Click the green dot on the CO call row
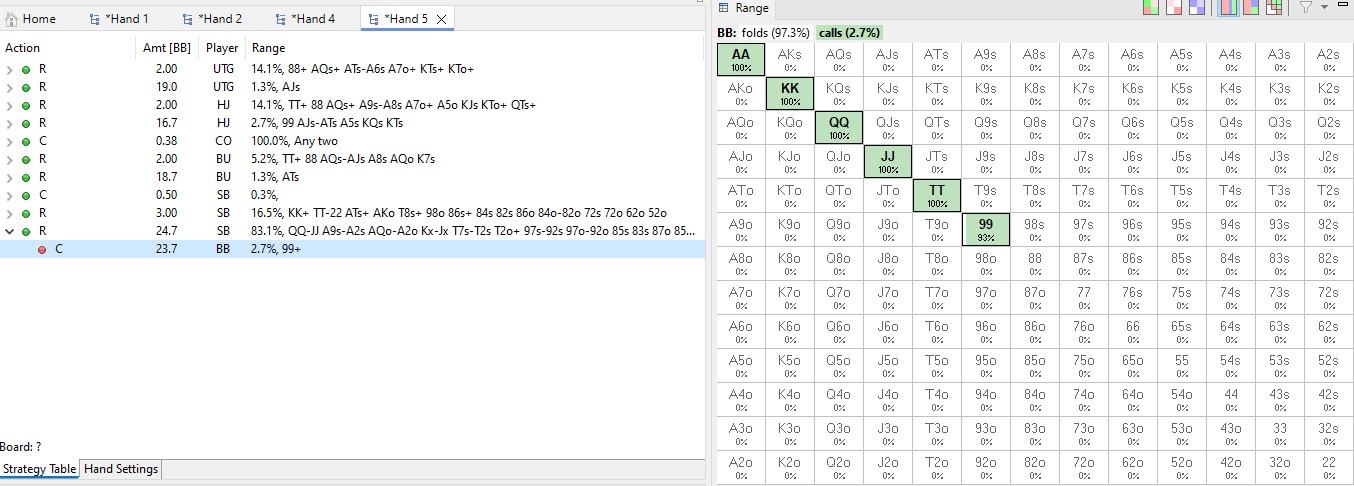 tap(26, 141)
